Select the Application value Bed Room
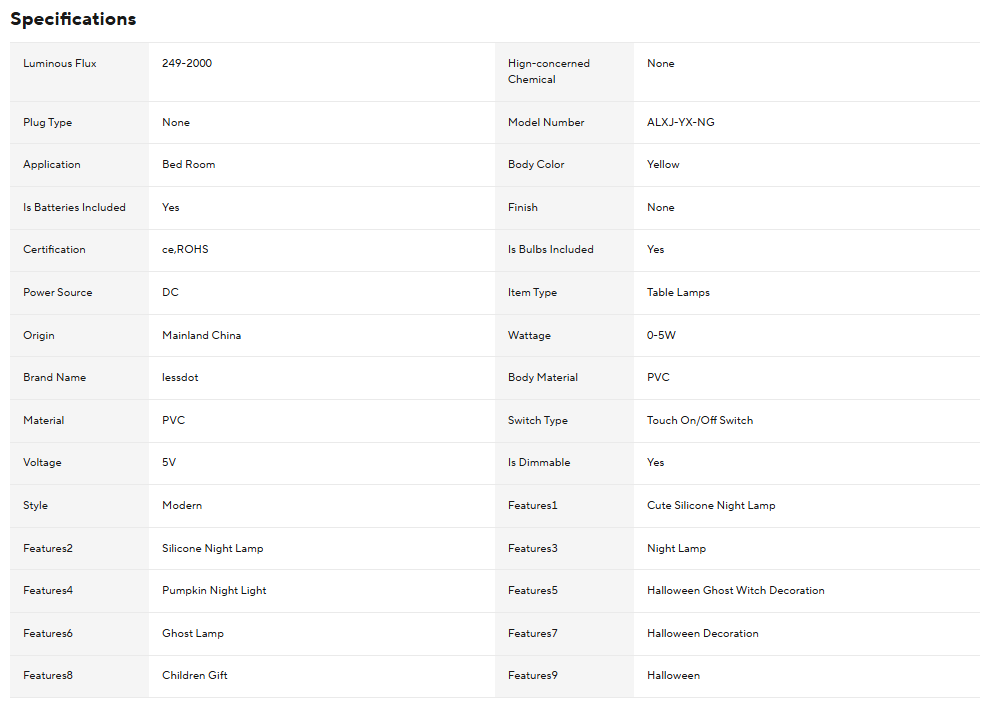 [189, 165]
